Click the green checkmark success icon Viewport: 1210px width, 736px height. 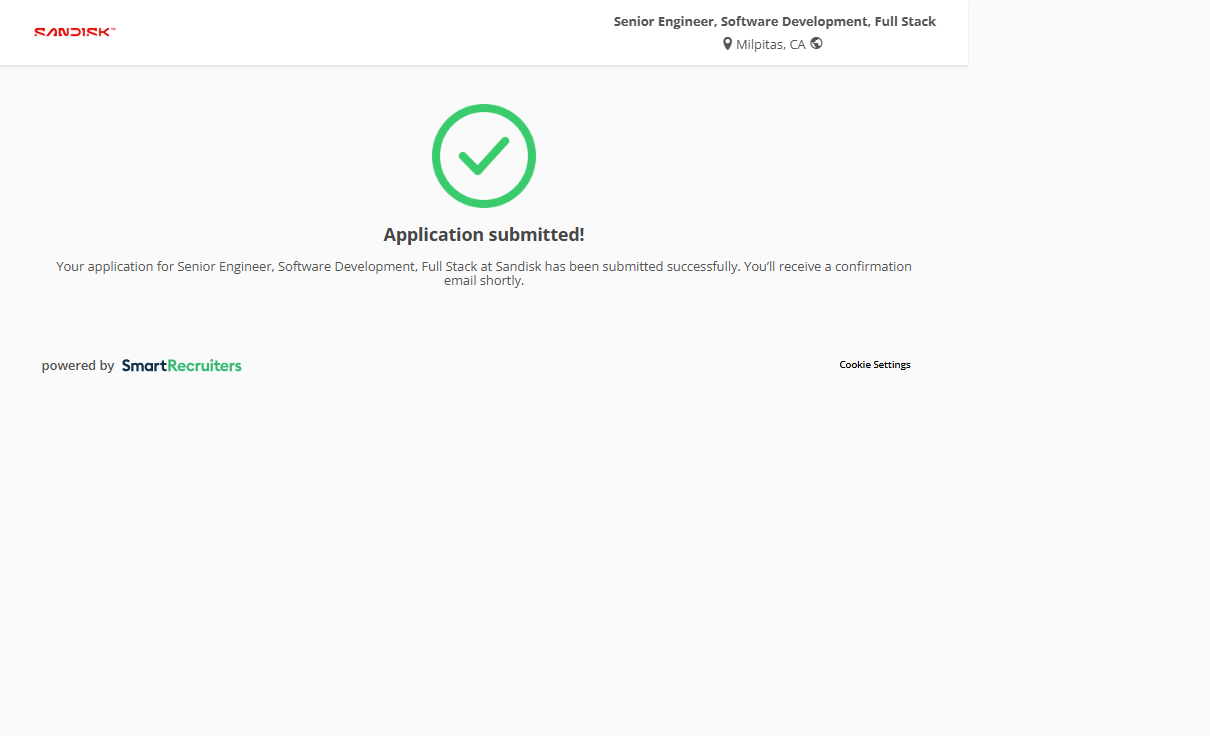(x=484, y=156)
